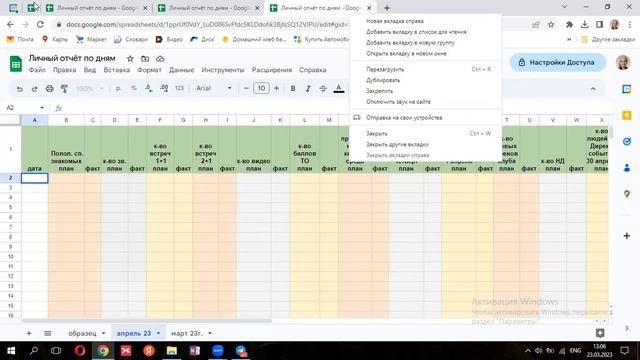
Task: Add a new sheet with plus
Action: tap(29, 333)
